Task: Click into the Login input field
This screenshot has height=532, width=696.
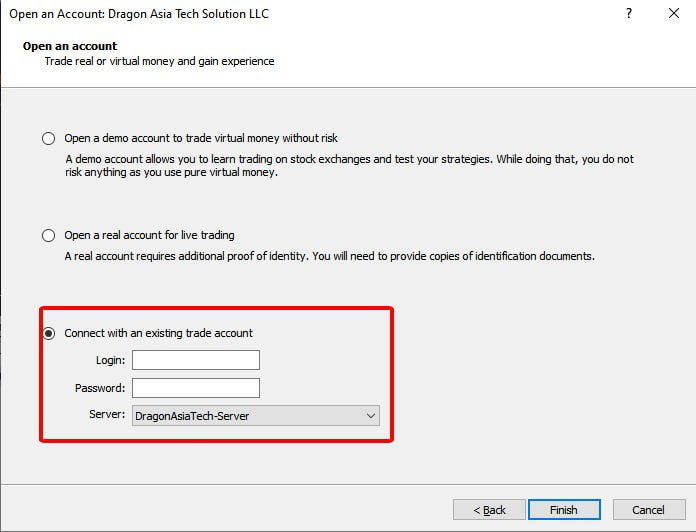Action: [x=196, y=360]
